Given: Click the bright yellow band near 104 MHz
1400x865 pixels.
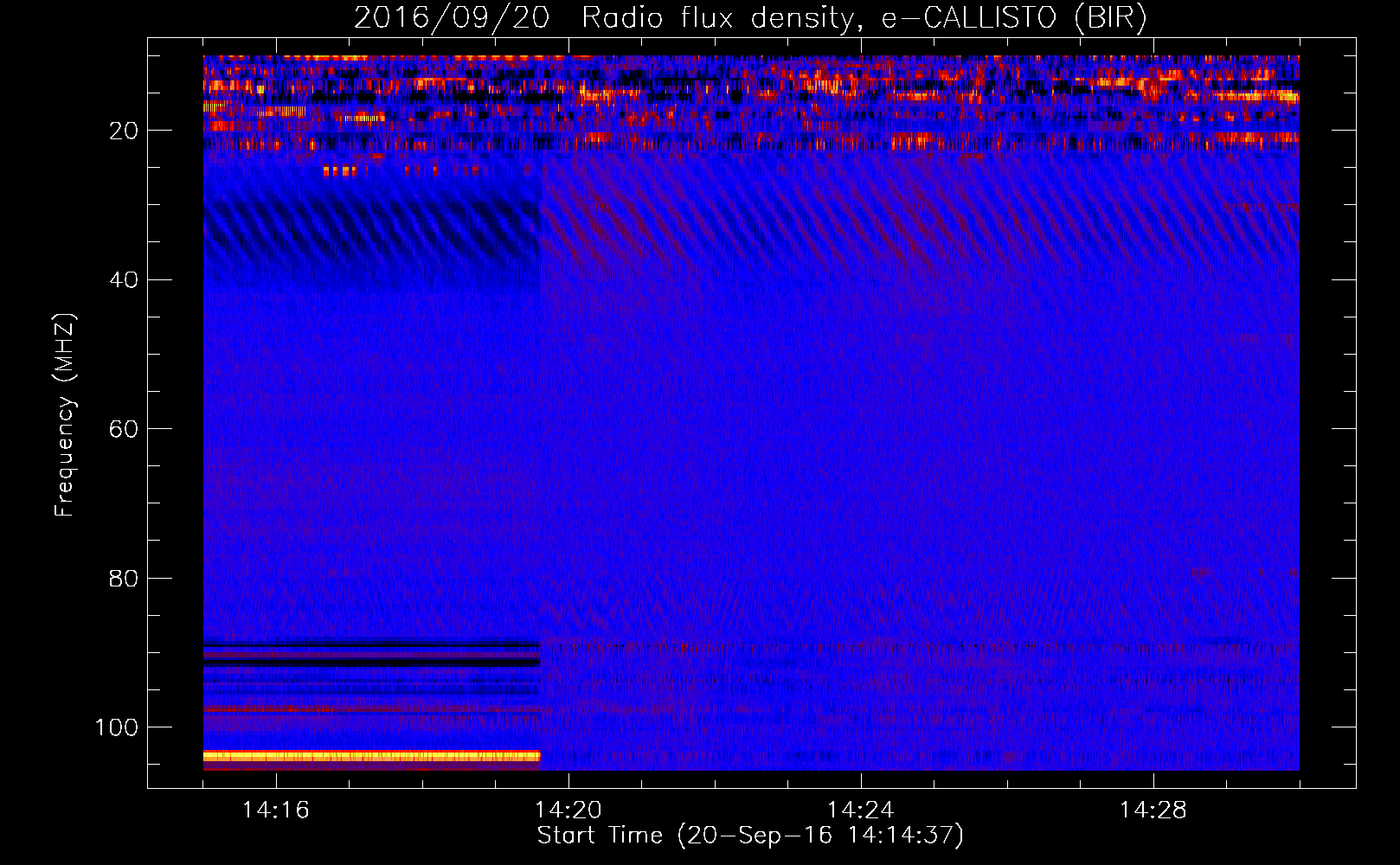Looking at the screenshot, I should point(372,756).
